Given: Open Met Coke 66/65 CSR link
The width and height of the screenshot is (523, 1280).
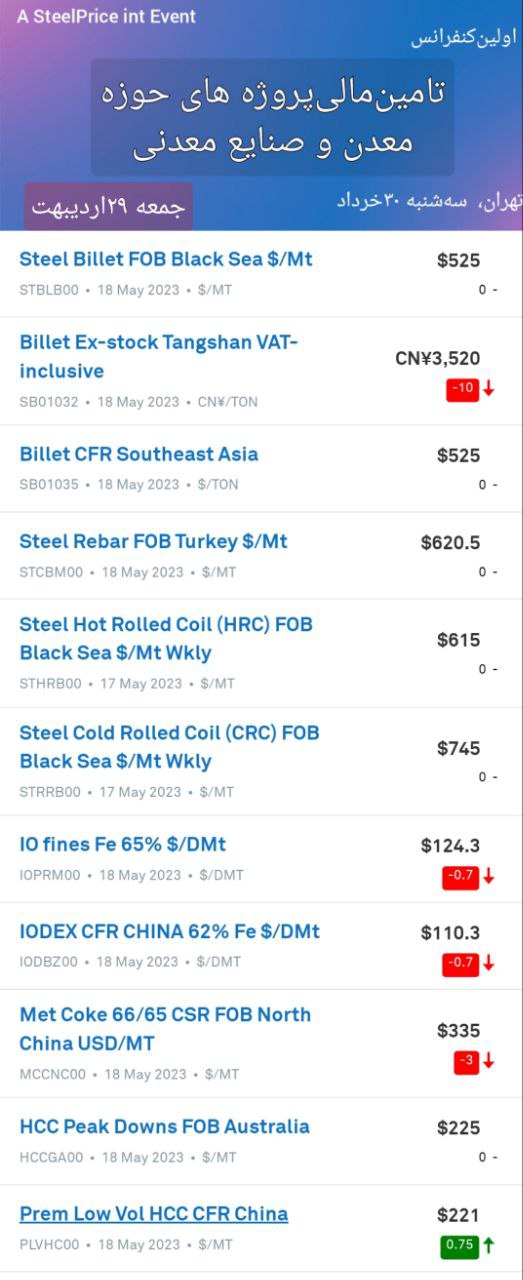Looking at the screenshot, I should coord(165,1029).
